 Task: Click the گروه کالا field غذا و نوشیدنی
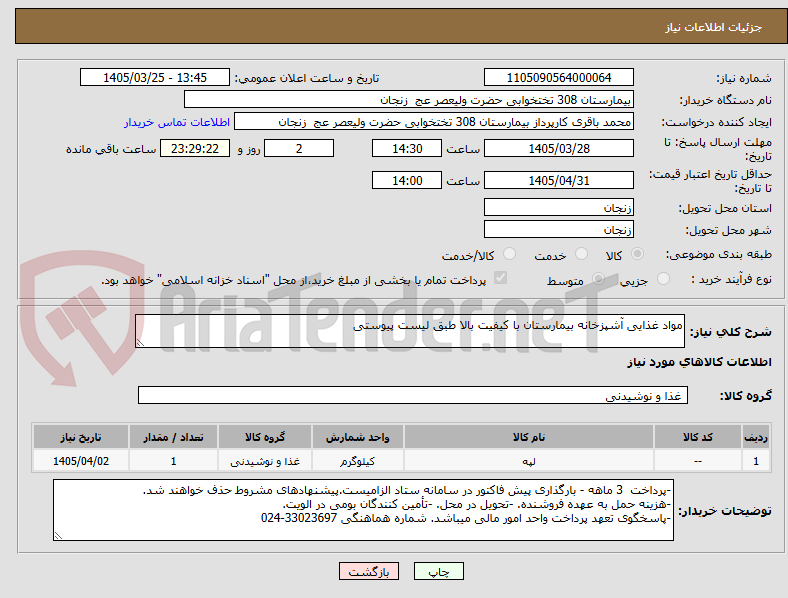(x=413, y=395)
